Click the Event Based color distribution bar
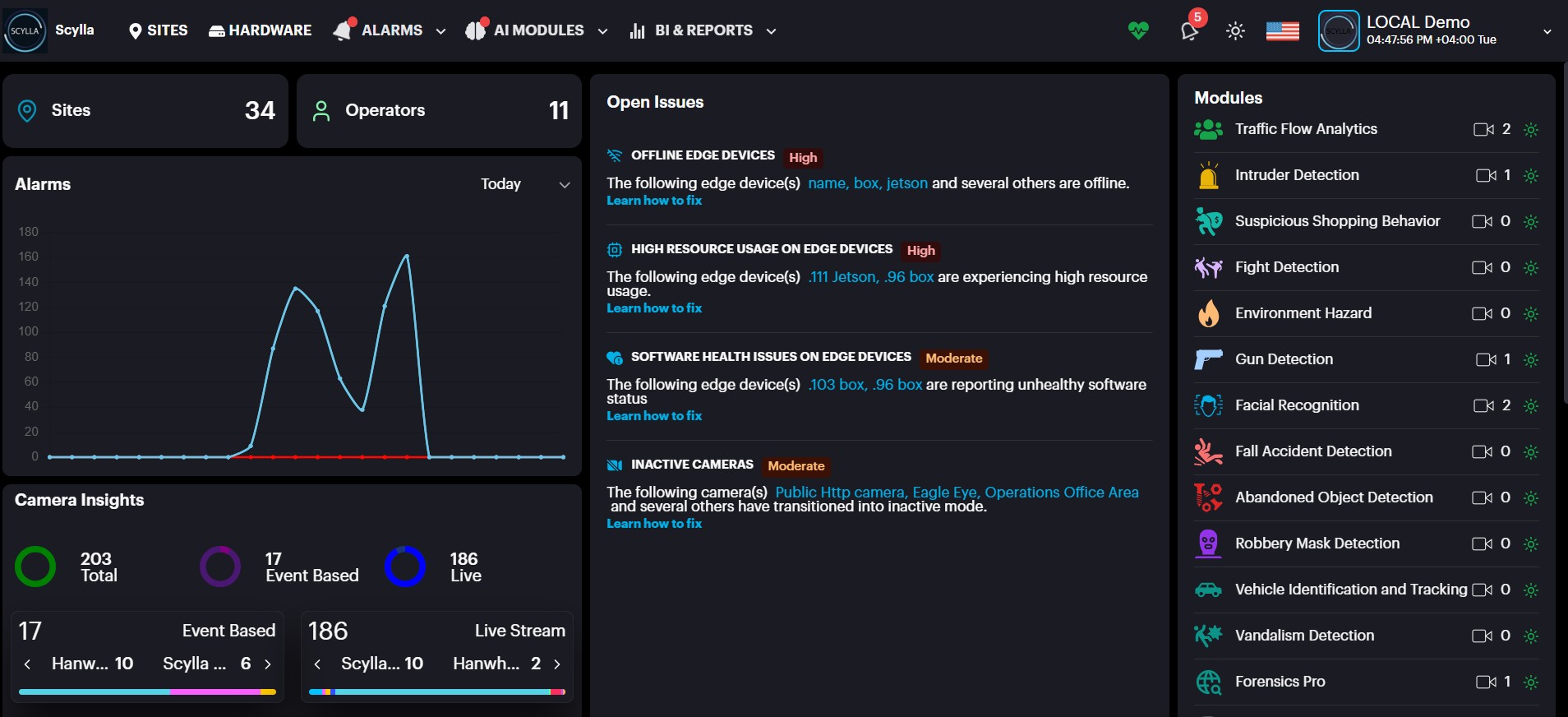The width and height of the screenshot is (1568, 717). click(x=147, y=692)
